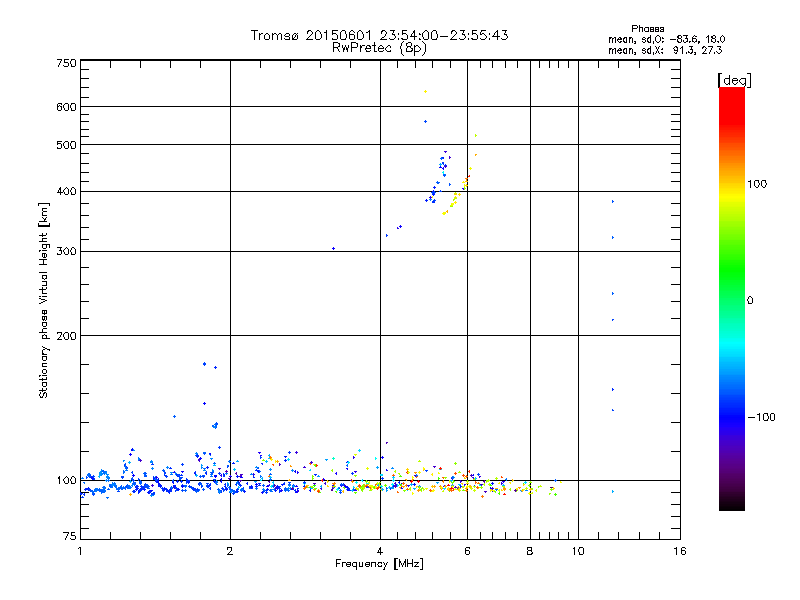Screen dimensions: 800x600
Task: Click the y-axis tick label "750"
Action: 66,63
